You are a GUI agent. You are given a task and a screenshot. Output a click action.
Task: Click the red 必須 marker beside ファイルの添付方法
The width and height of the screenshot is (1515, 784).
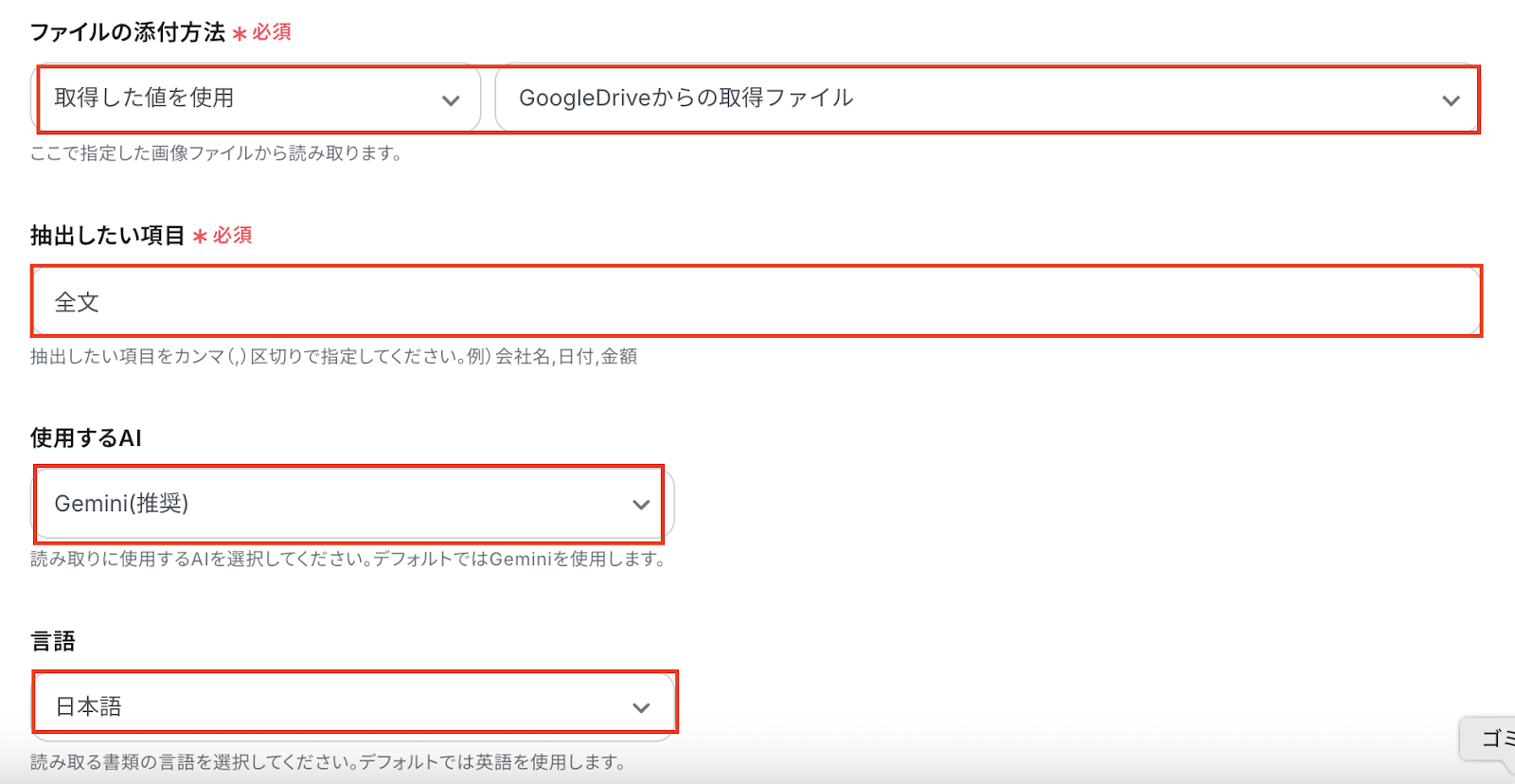(x=271, y=32)
